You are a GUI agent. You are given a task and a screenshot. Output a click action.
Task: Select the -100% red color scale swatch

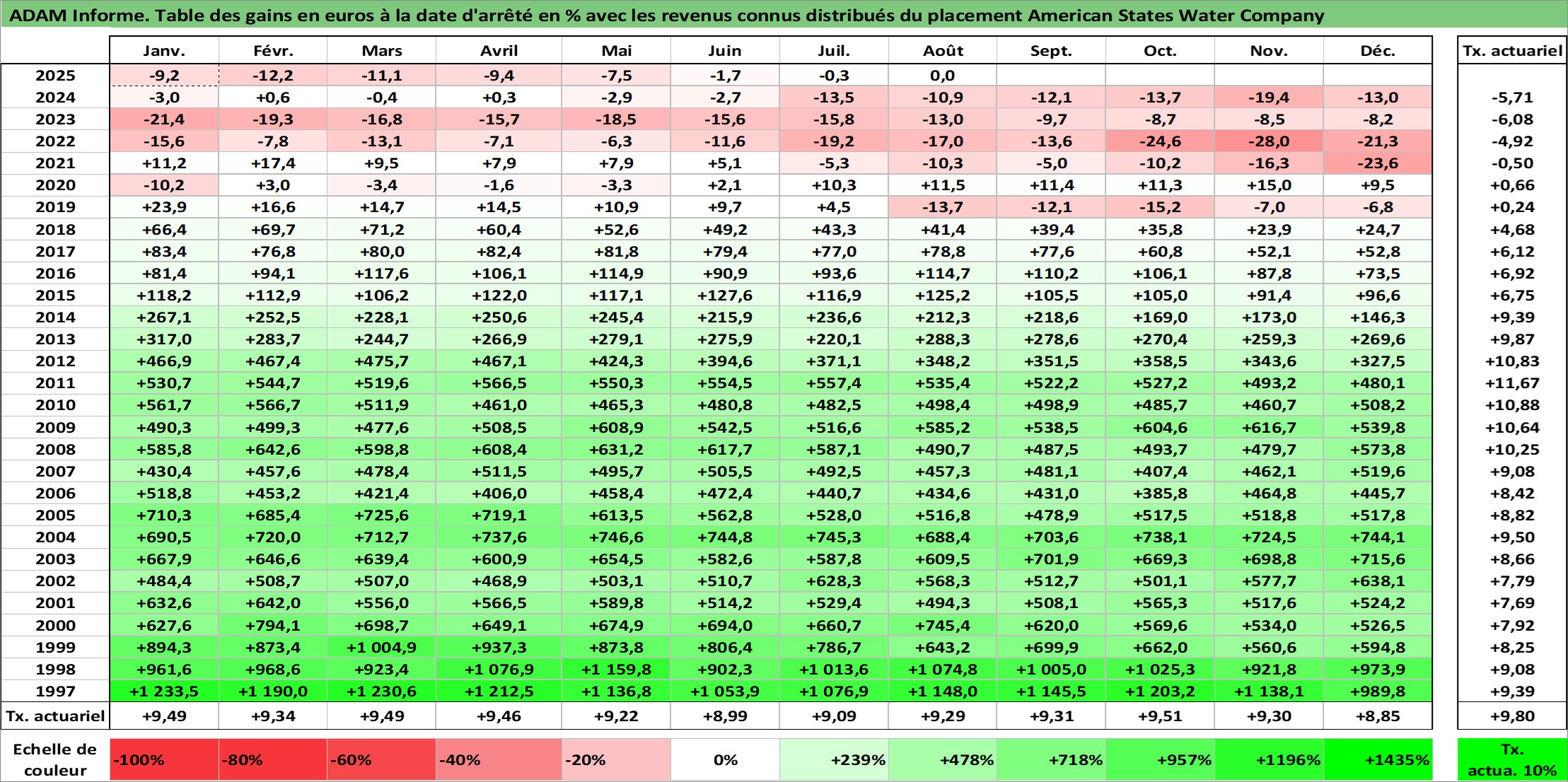click(x=164, y=760)
